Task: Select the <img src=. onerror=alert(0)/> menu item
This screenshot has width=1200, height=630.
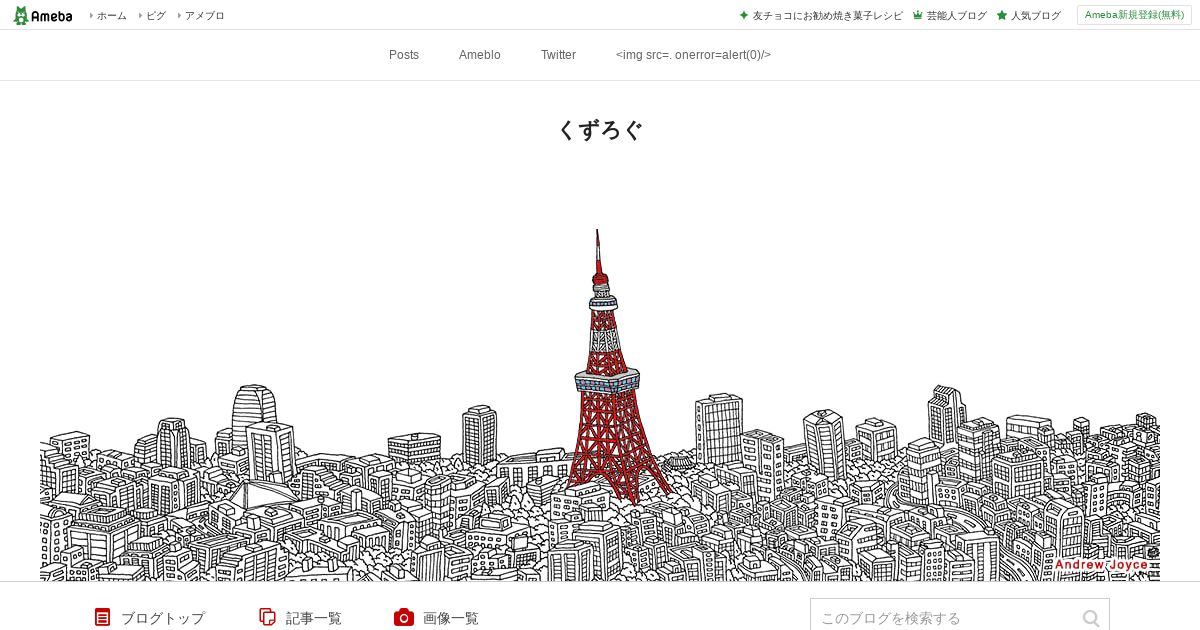Action: pos(693,55)
